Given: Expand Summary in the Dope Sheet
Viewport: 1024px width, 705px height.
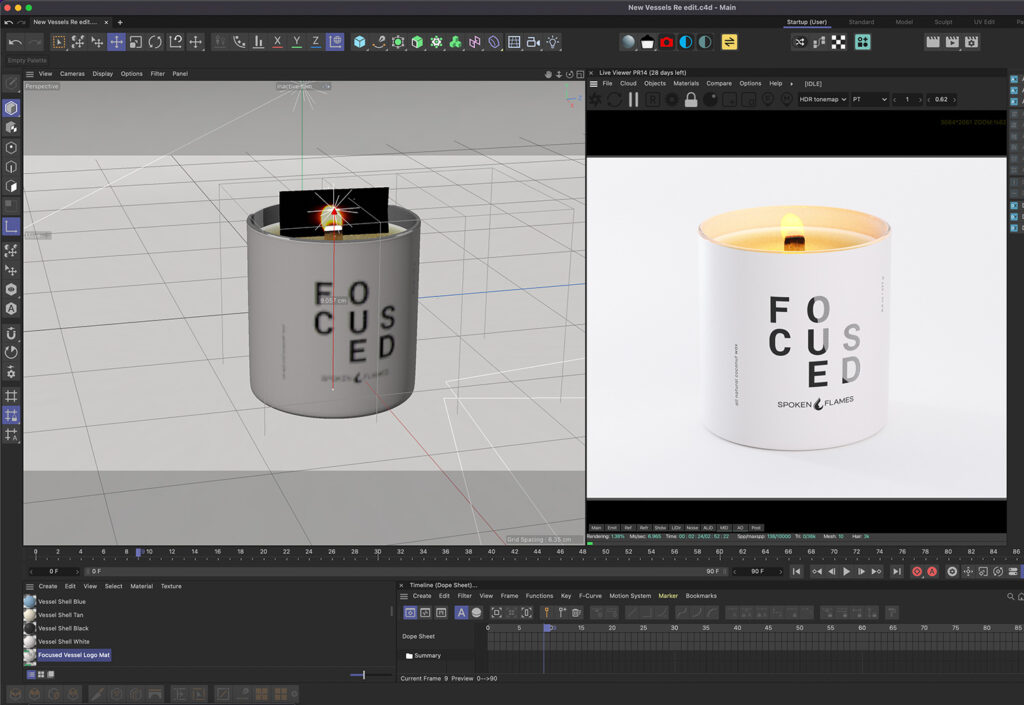Looking at the screenshot, I should [x=428, y=655].
